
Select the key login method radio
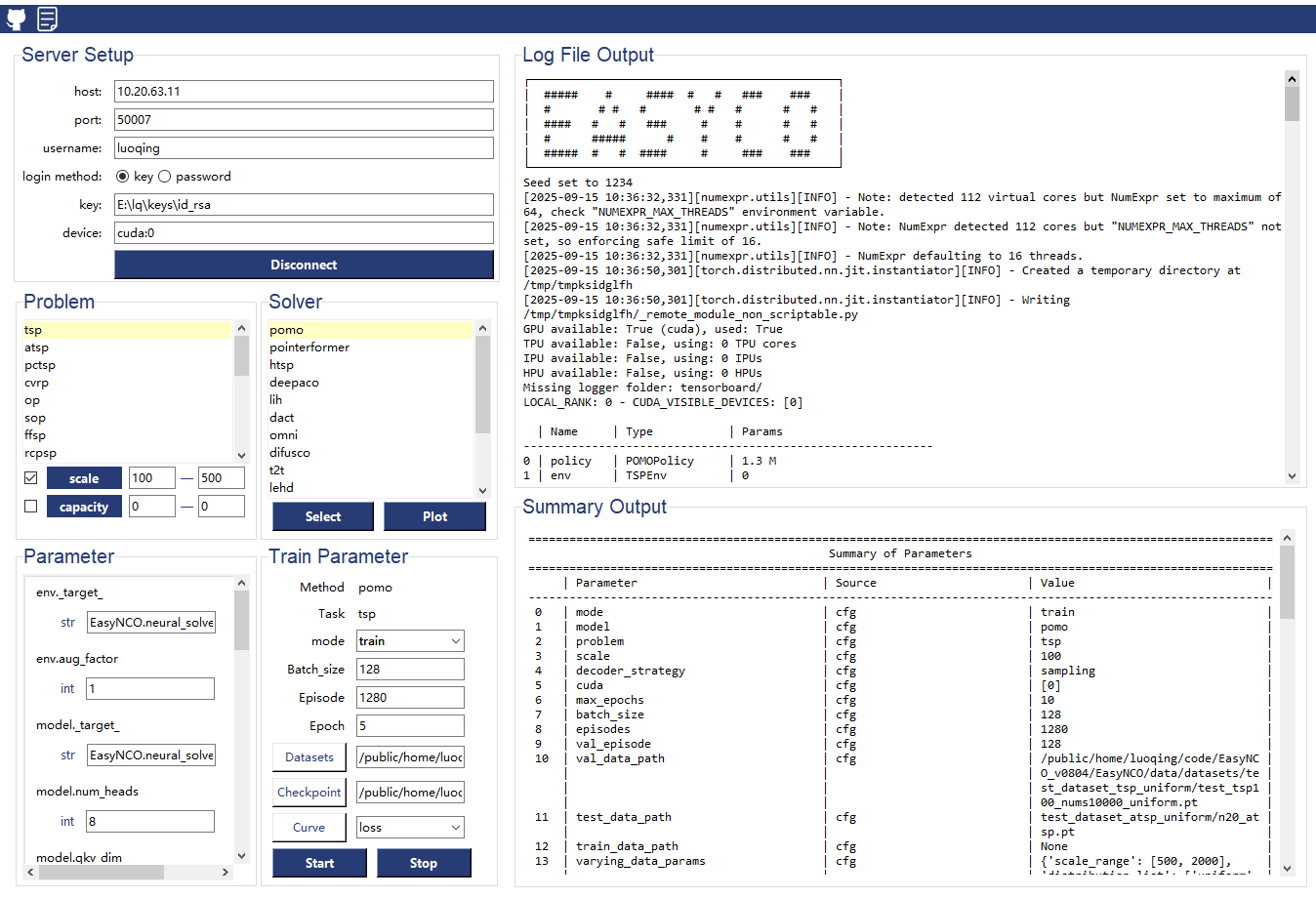pos(122,177)
